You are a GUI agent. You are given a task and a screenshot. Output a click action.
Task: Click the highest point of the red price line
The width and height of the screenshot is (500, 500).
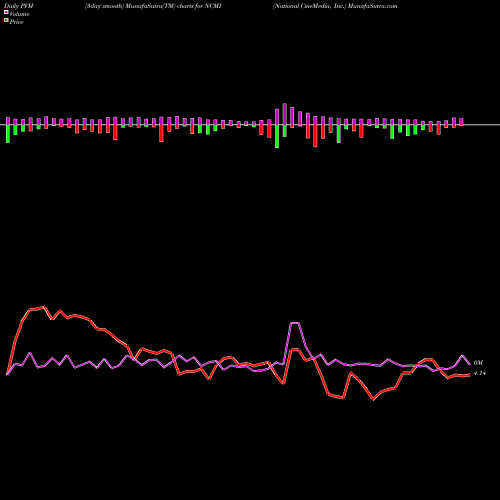(x=44, y=307)
